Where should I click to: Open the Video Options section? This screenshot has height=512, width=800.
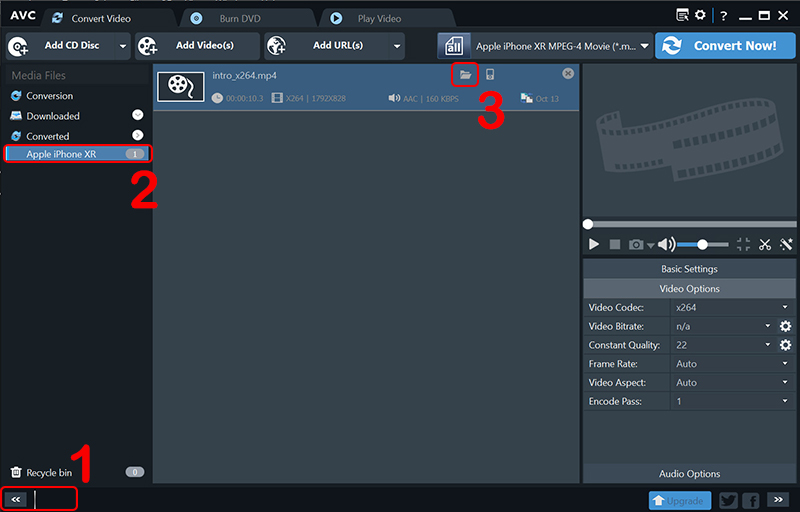(x=689, y=289)
